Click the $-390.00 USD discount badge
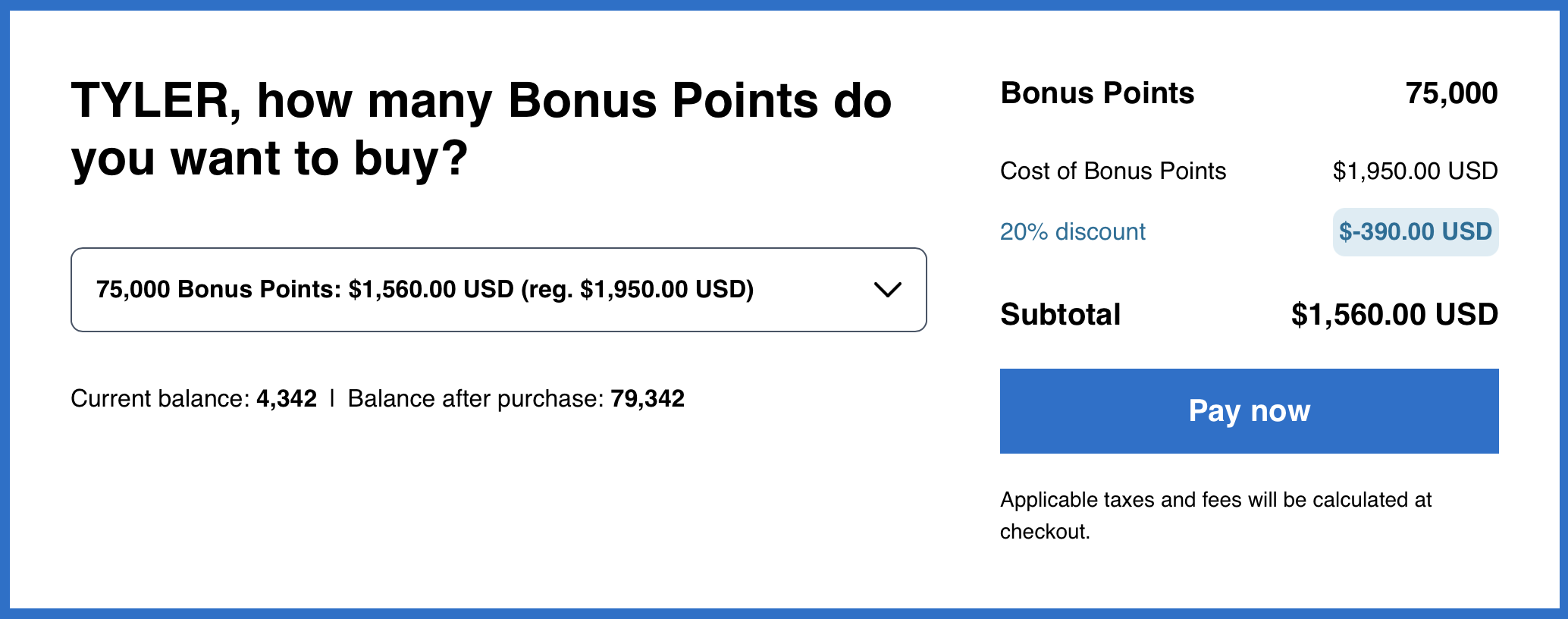 [1415, 231]
